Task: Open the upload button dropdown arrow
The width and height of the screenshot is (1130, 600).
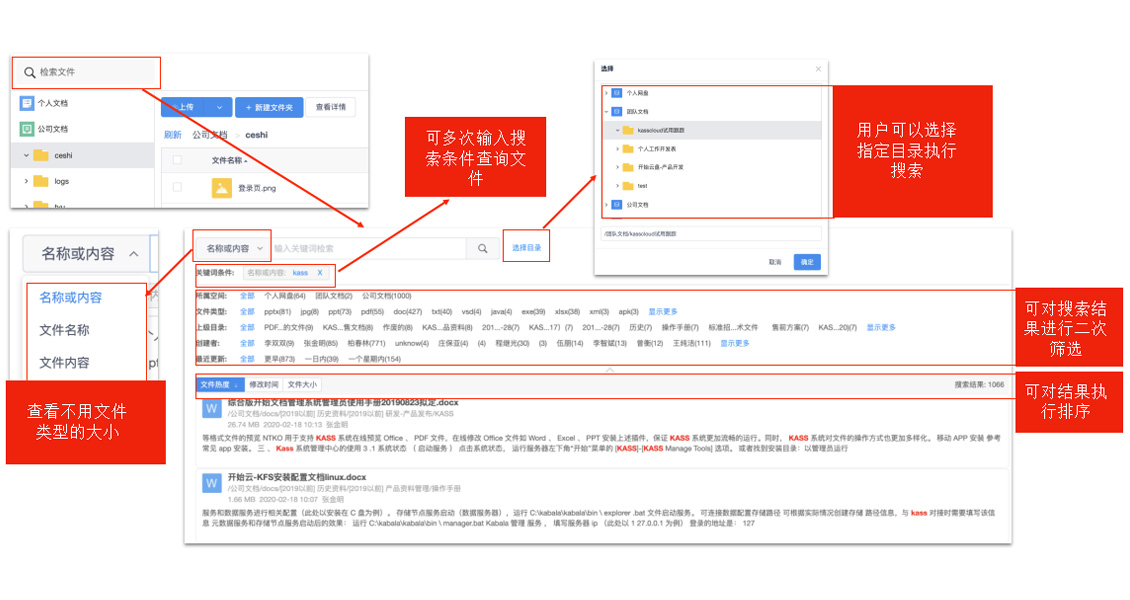Action: click(219, 108)
